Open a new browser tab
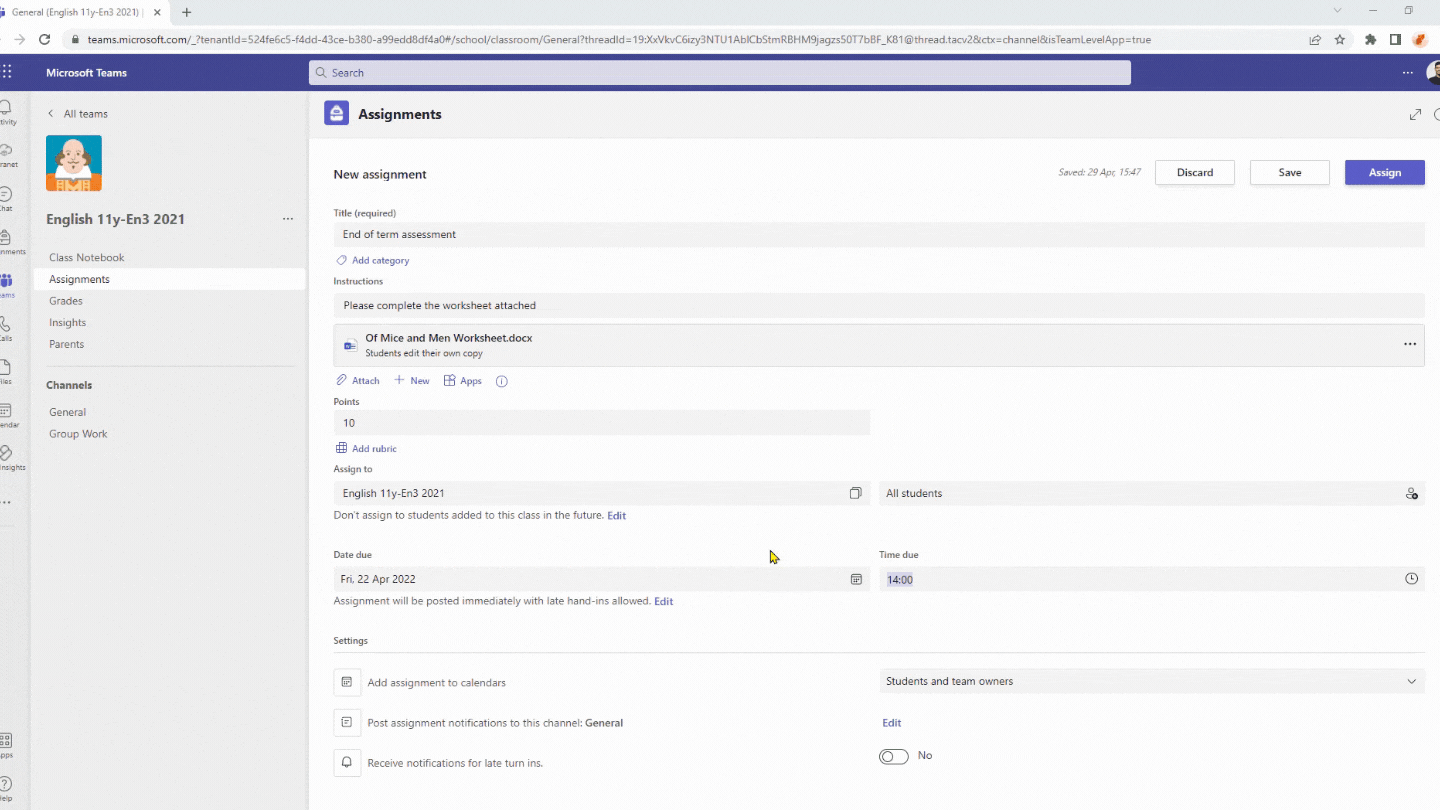This screenshot has height=810, width=1440. point(187,12)
